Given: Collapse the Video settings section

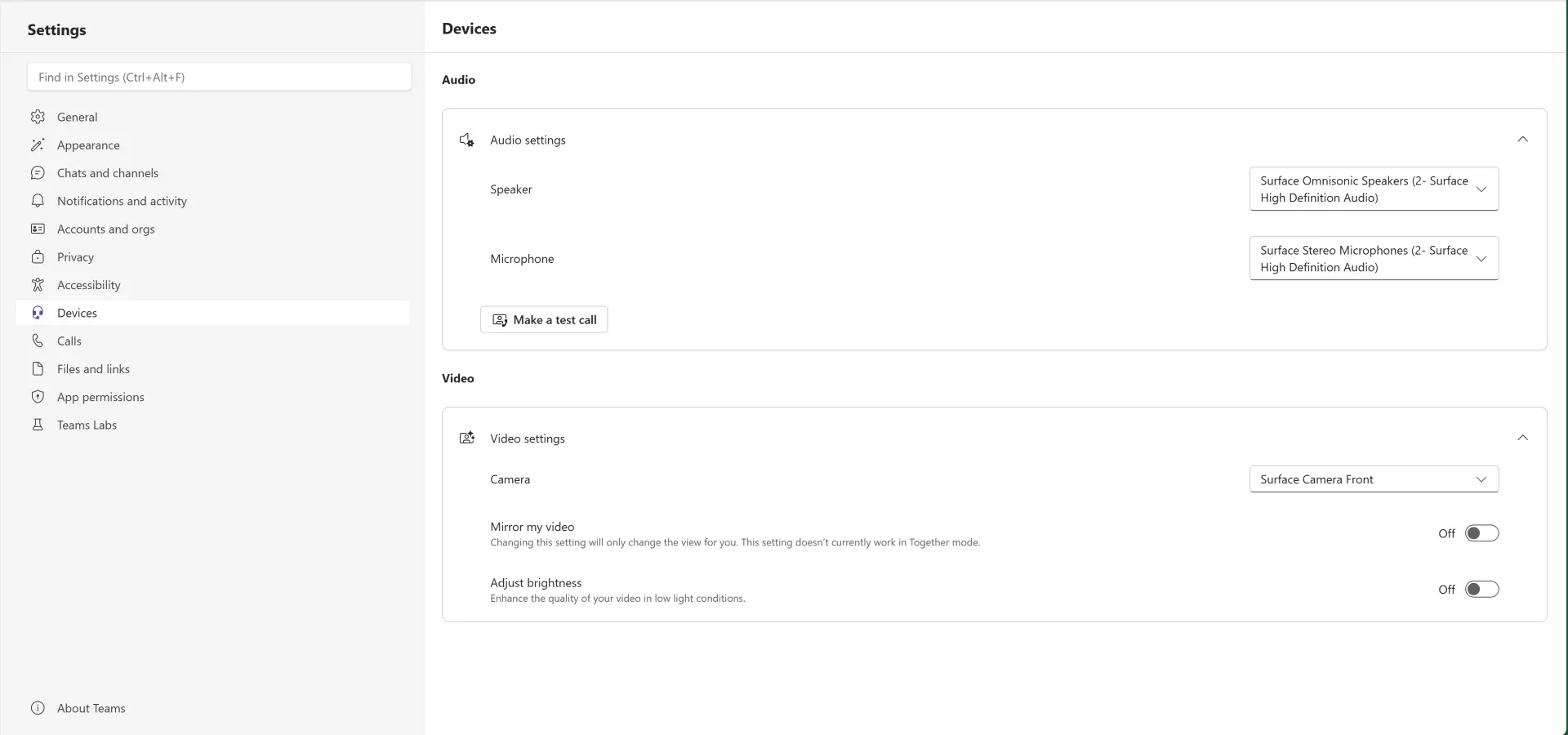Looking at the screenshot, I should pos(1522,438).
